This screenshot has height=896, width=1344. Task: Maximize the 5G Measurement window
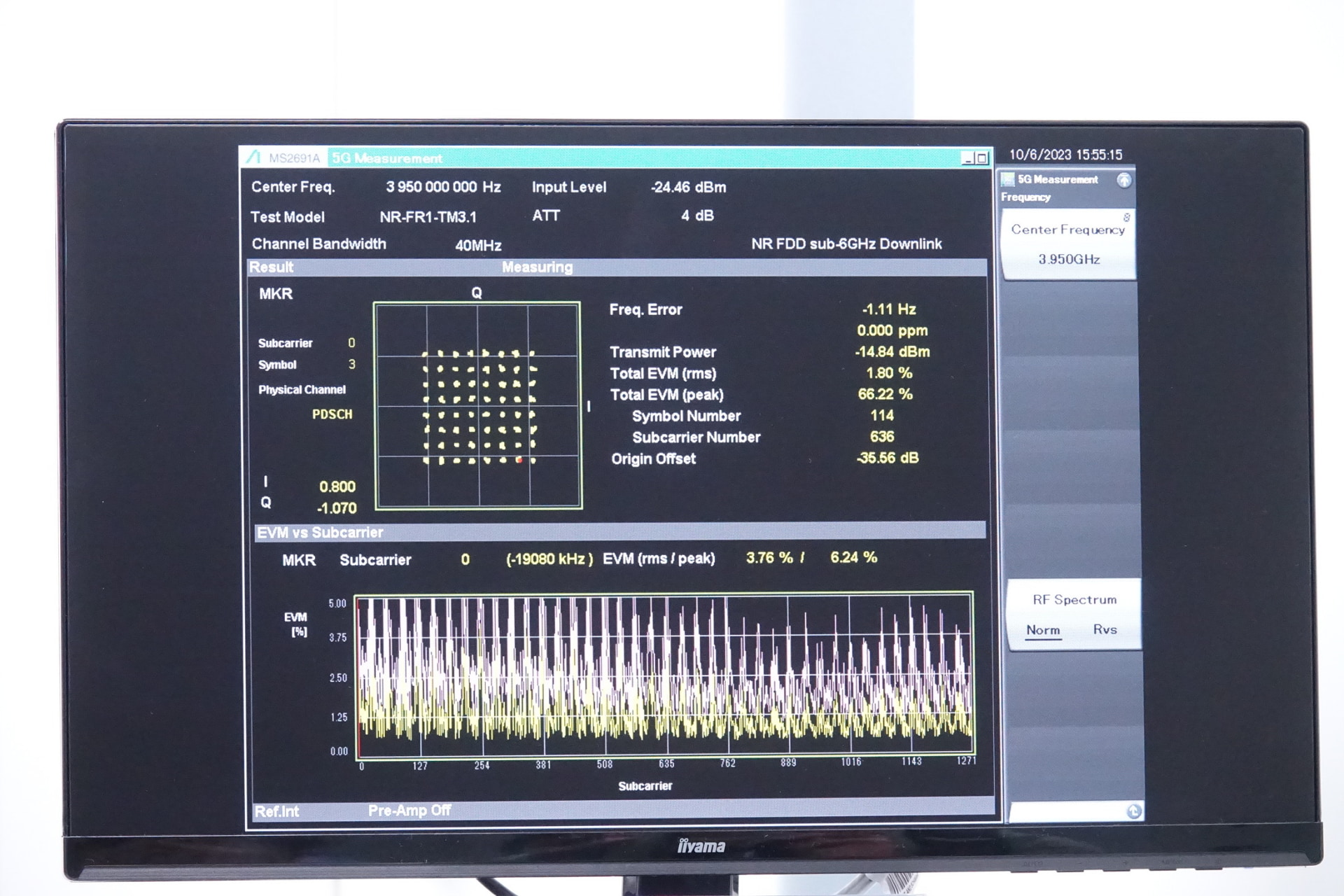pos(981,159)
